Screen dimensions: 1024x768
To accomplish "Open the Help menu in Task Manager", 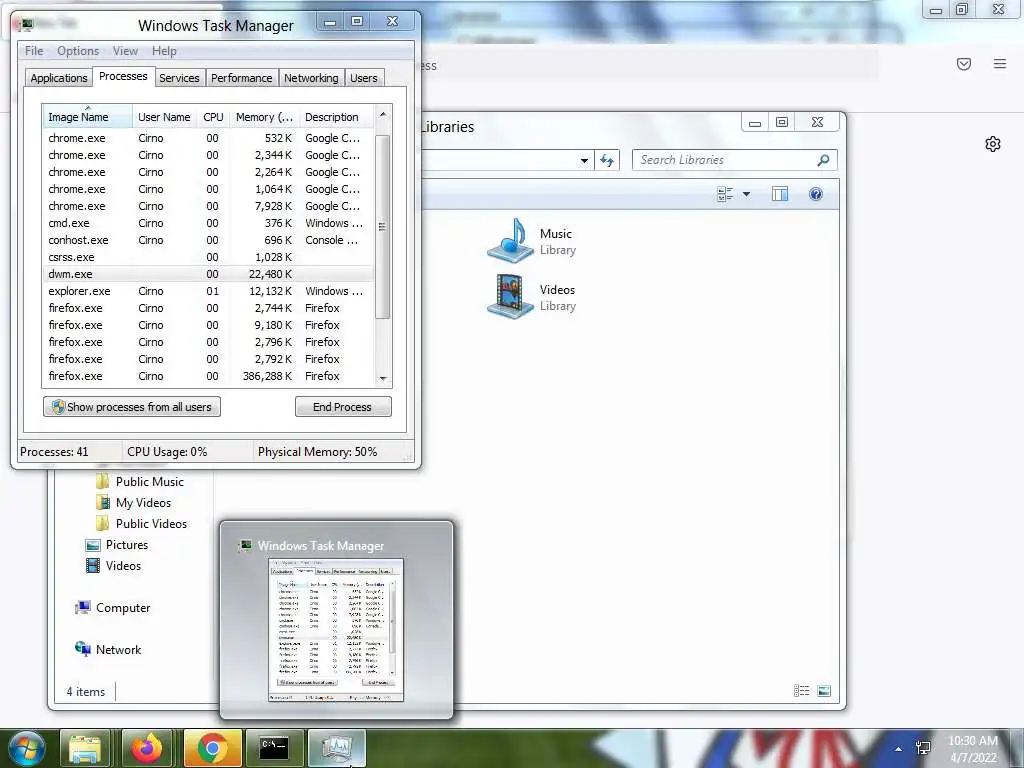I will tap(164, 51).
